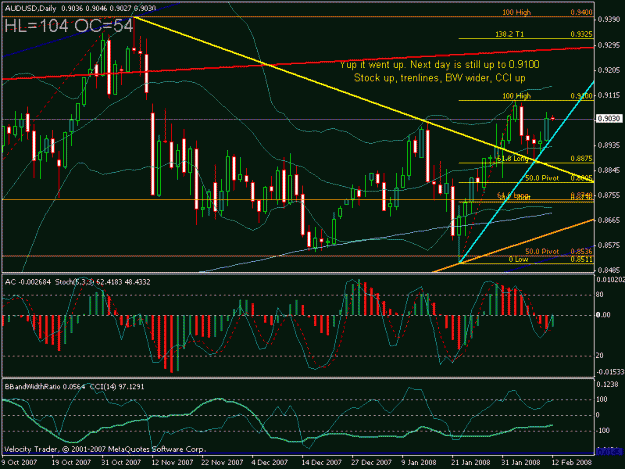The image size is (625, 469).
Task: Select the BBandWidthRatio 0.0564 label
Action: click(x=45, y=387)
